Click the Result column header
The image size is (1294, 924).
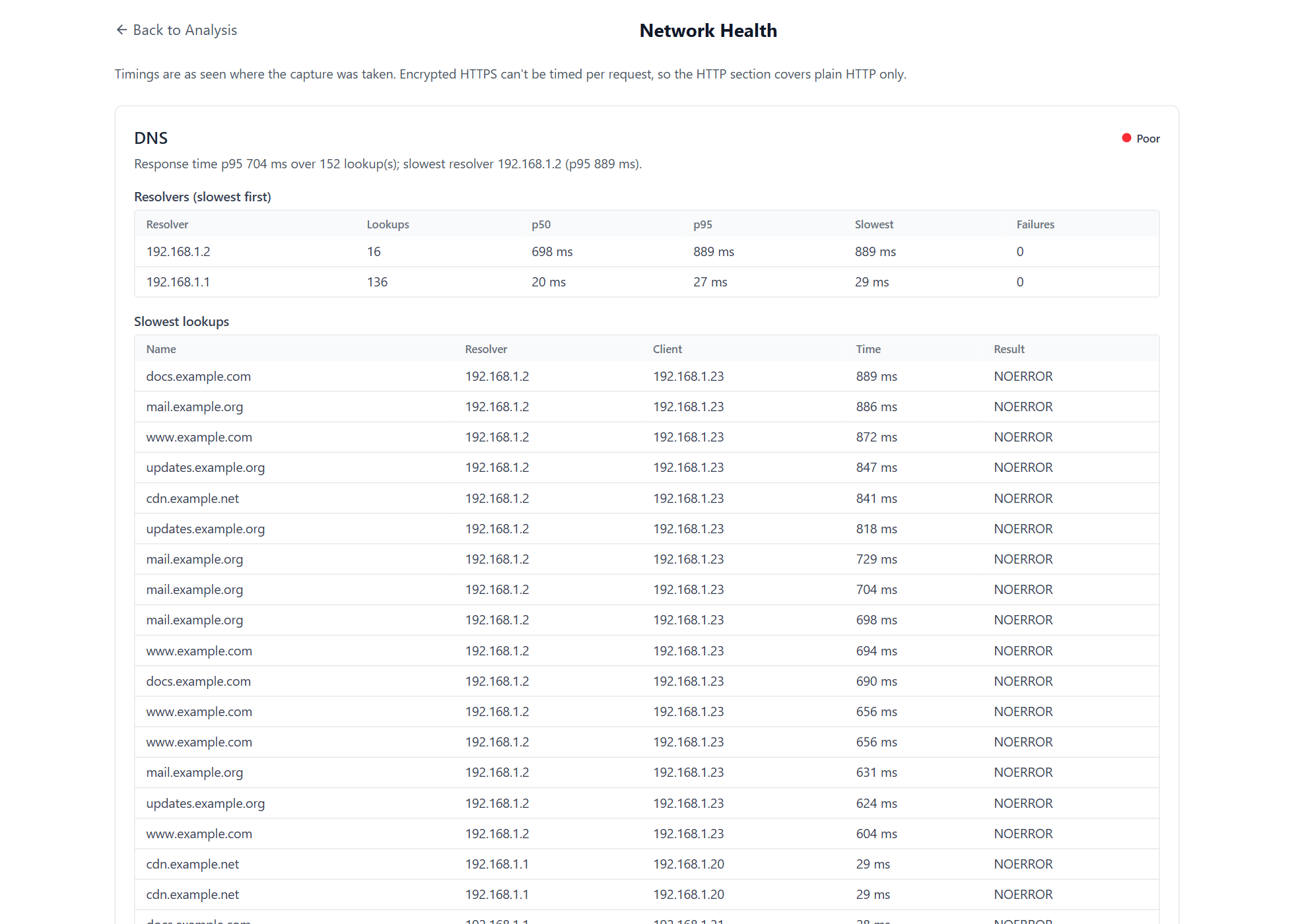click(x=1009, y=349)
